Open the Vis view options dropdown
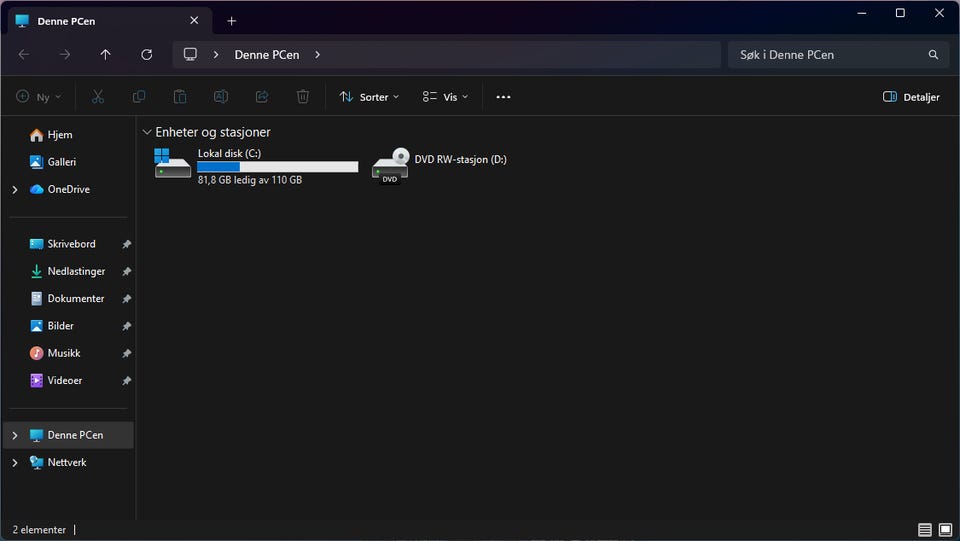This screenshot has height=541, width=960. [445, 97]
